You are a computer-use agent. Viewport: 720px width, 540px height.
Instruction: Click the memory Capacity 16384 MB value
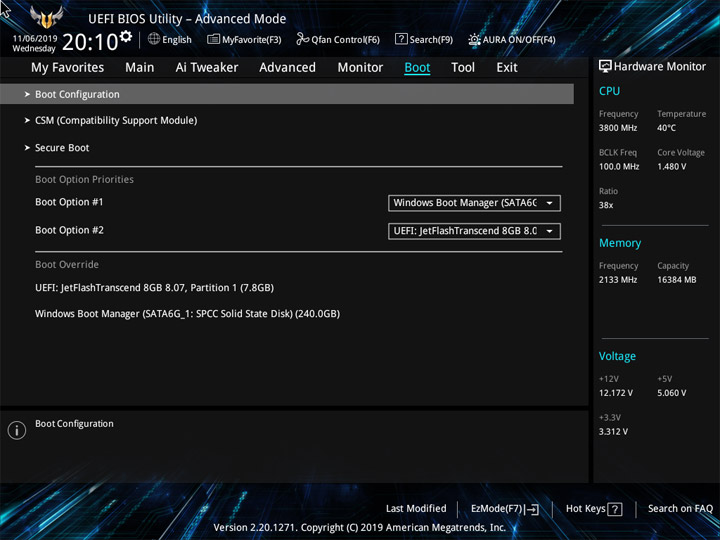[676, 280]
